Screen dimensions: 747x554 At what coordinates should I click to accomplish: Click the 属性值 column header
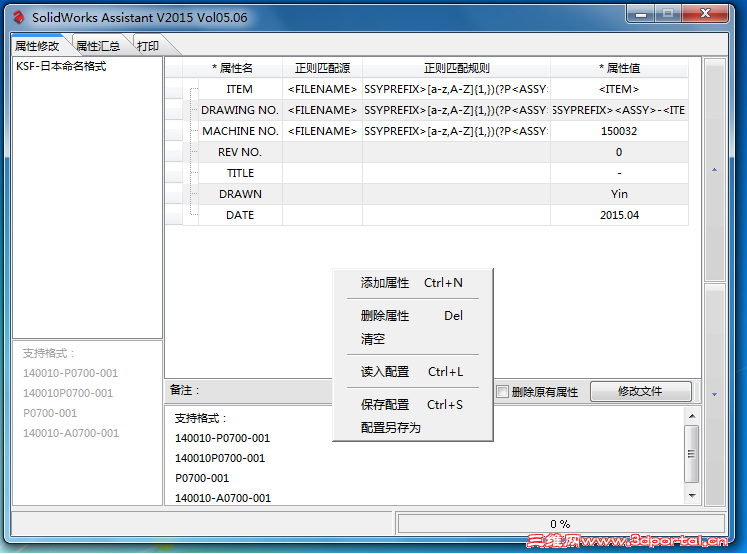tap(619, 68)
